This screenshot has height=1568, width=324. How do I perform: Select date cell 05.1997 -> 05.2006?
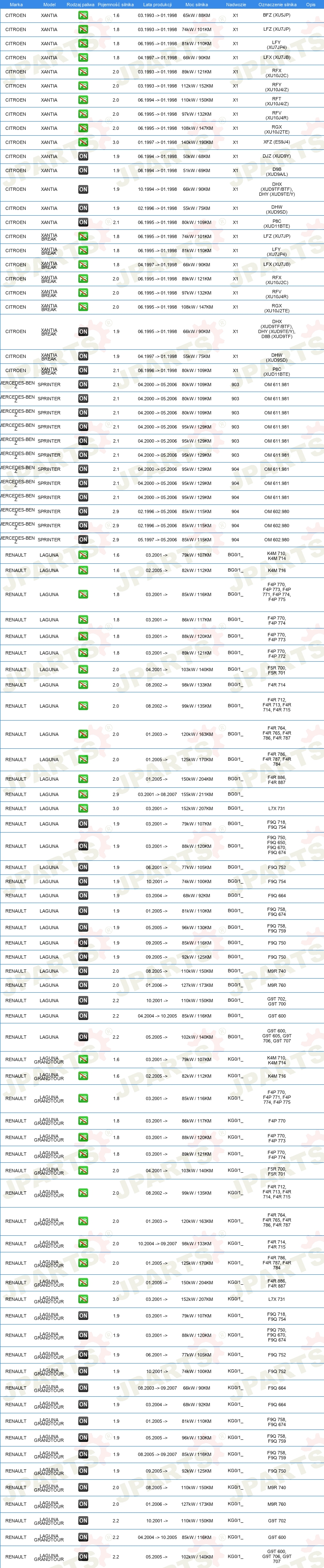pos(157,540)
